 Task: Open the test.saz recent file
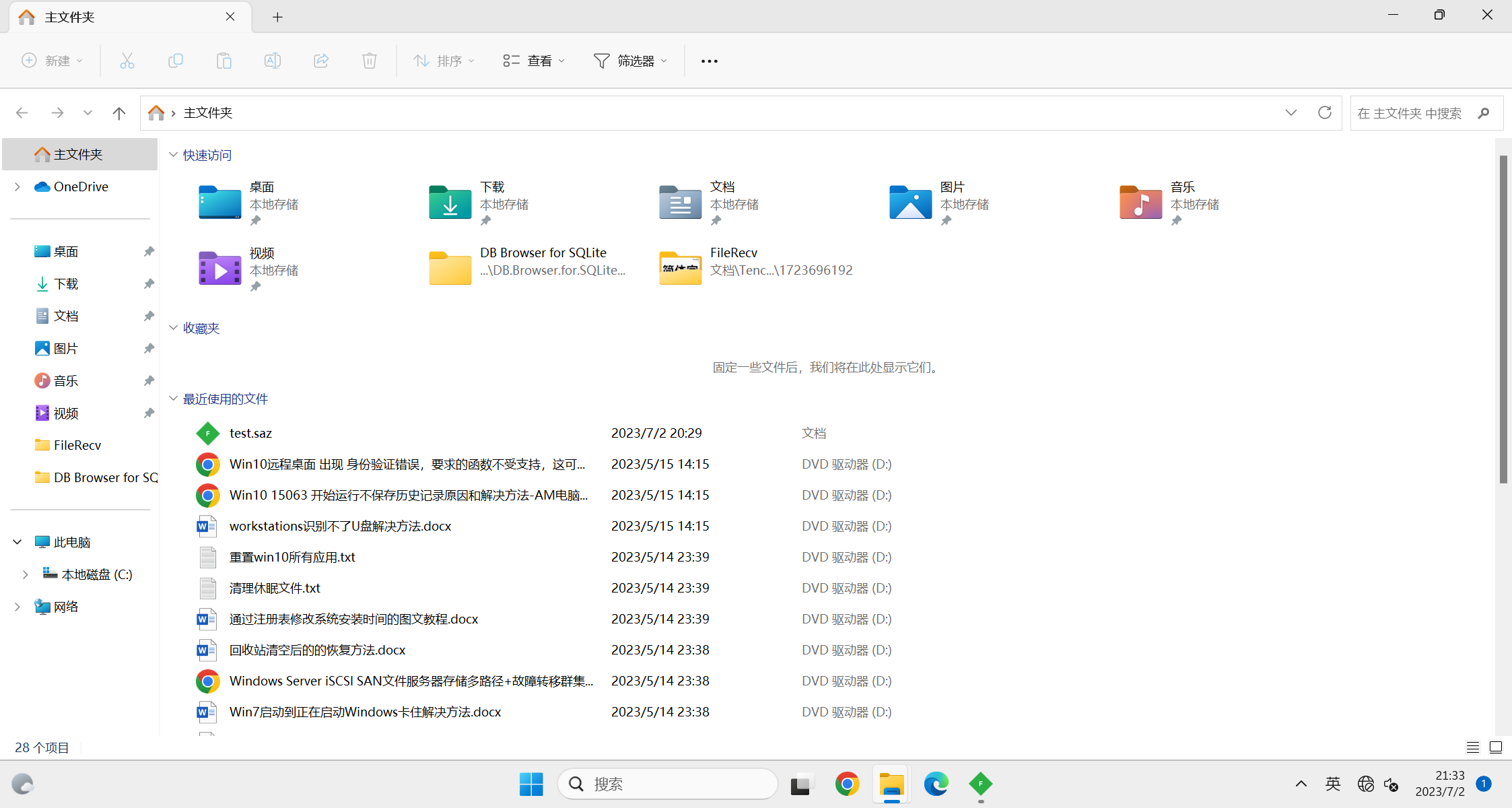click(x=250, y=433)
